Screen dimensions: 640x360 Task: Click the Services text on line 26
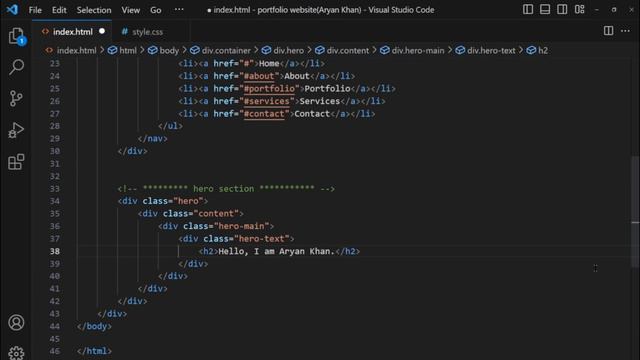[320, 101]
